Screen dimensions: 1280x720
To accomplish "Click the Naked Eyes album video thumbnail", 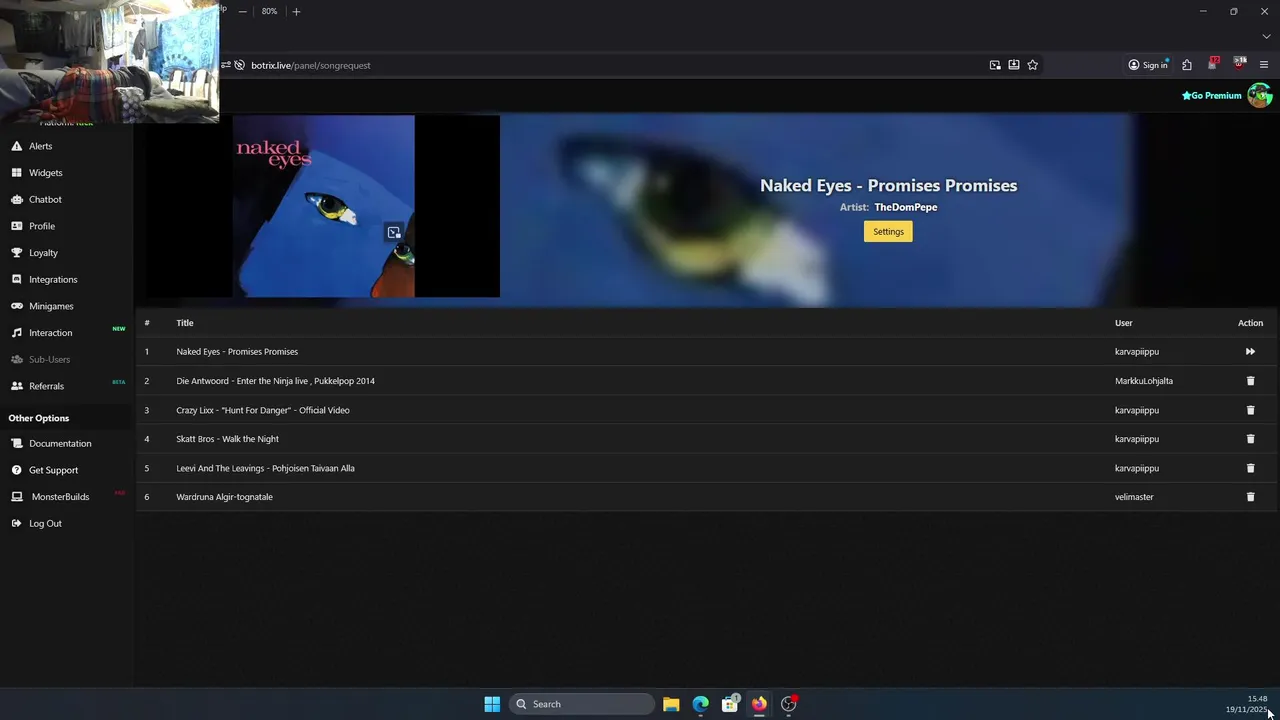I will pyautogui.click(x=323, y=206).
